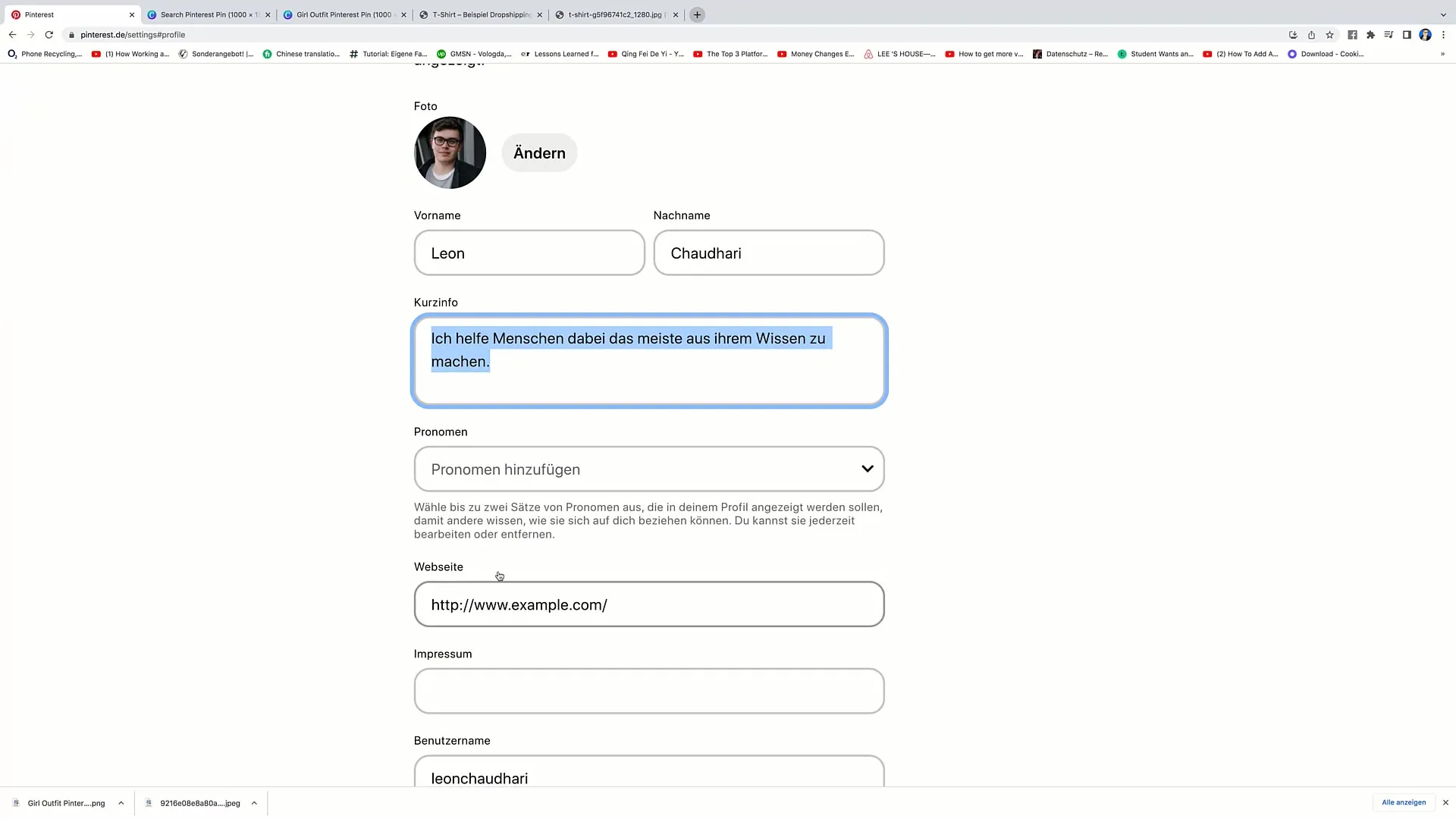Click the Webseite URL input field
Screen dimensions: 1456x819
tap(649, 604)
